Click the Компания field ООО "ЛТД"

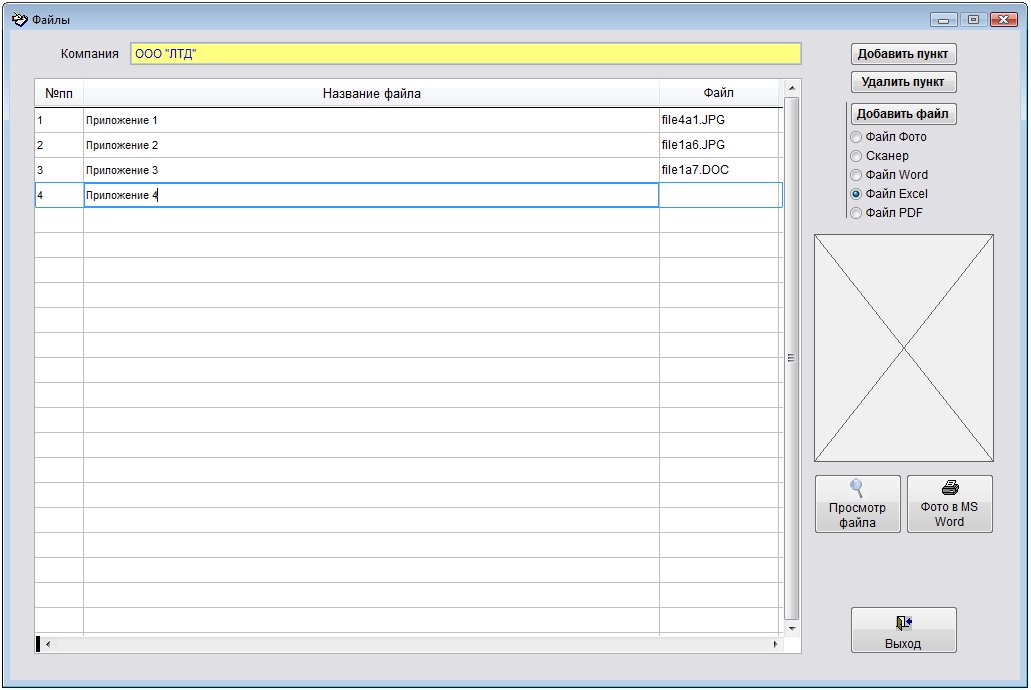pos(466,54)
